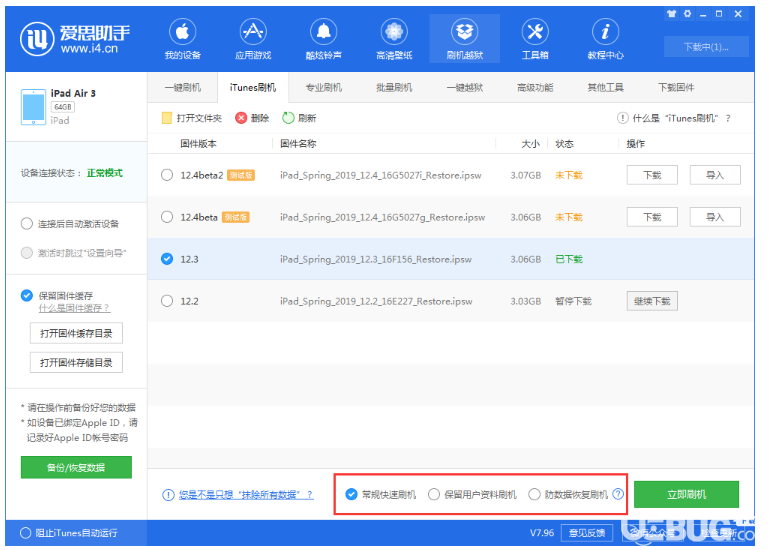The width and height of the screenshot is (770, 550).
Task: Click the help question mark beside 防数据恢复刷机
Action: [x=618, y=494]
